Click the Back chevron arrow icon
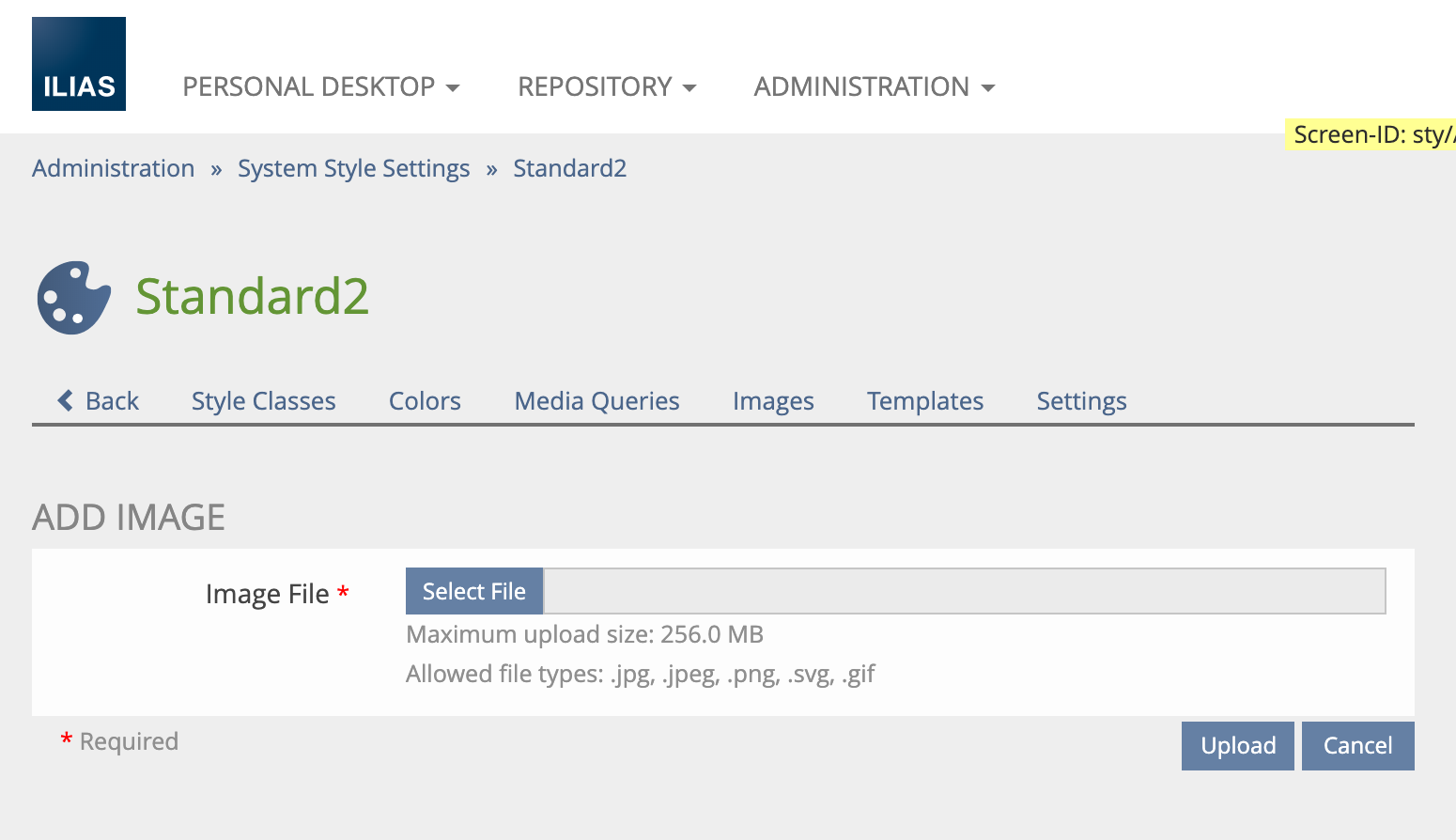Viewport: 1456px width, 840px height. [65, 400]
